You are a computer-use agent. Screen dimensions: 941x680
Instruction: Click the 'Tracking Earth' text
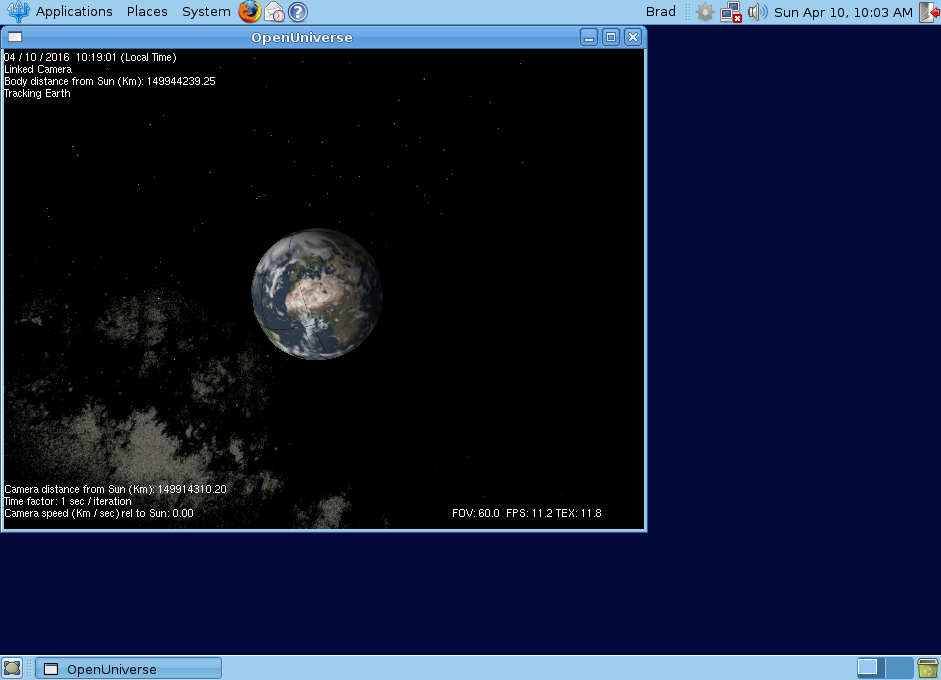tap(37, 94)
